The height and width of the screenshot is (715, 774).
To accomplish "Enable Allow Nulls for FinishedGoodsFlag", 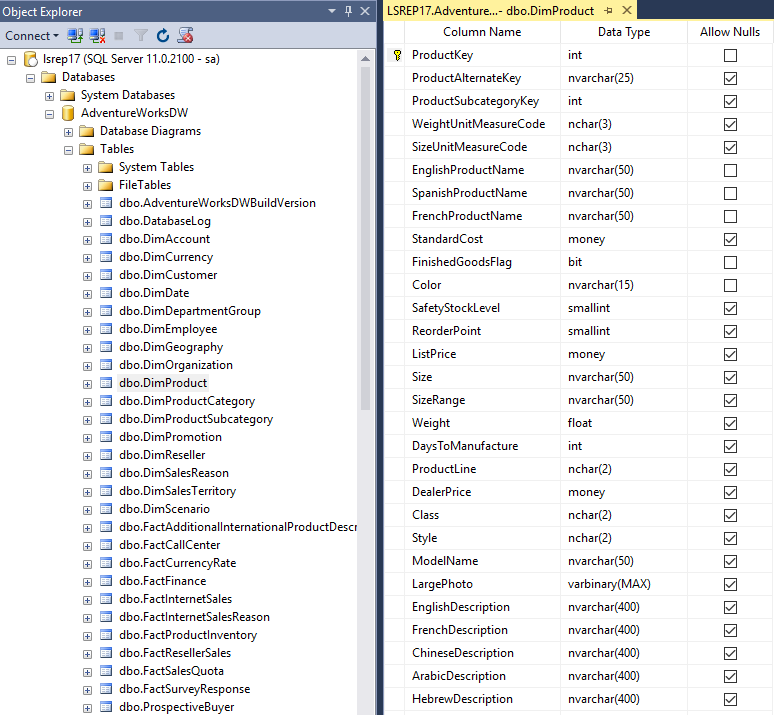I will point(730,262).
